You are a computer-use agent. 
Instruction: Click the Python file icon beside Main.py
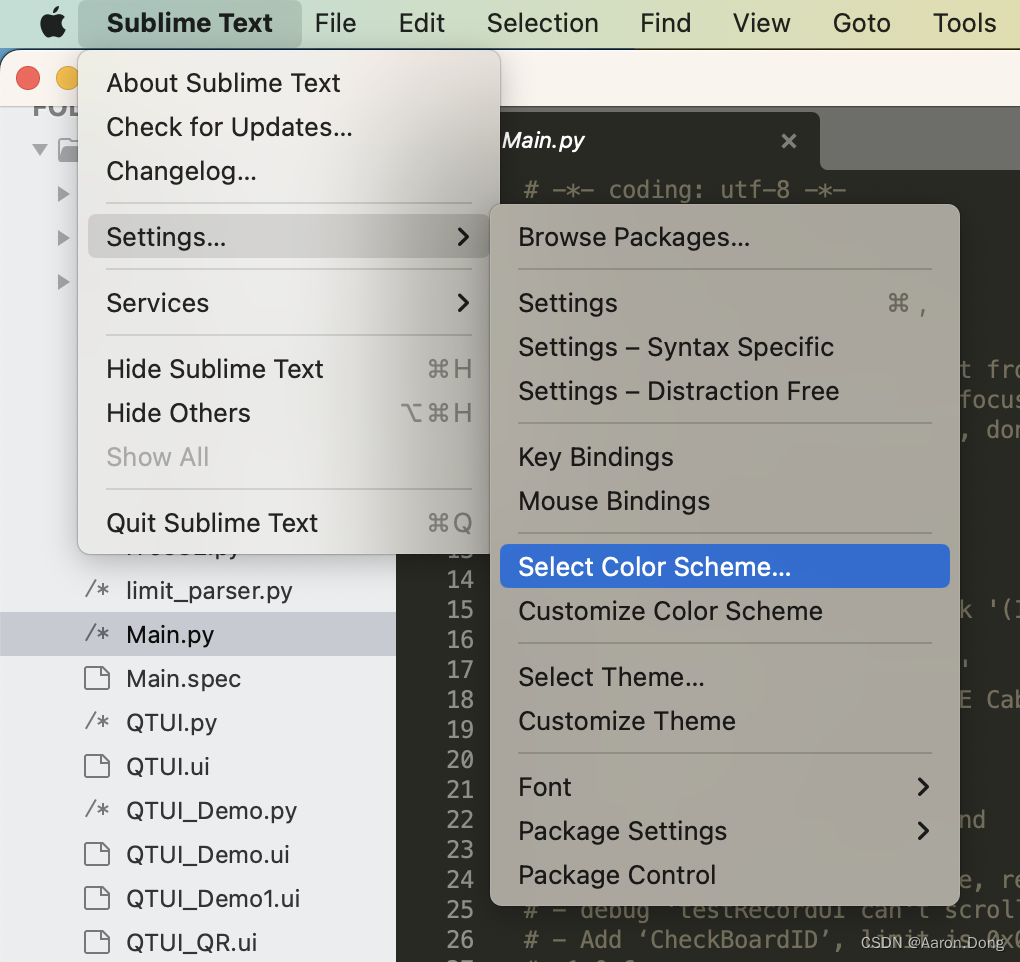[x=97, y=634]
